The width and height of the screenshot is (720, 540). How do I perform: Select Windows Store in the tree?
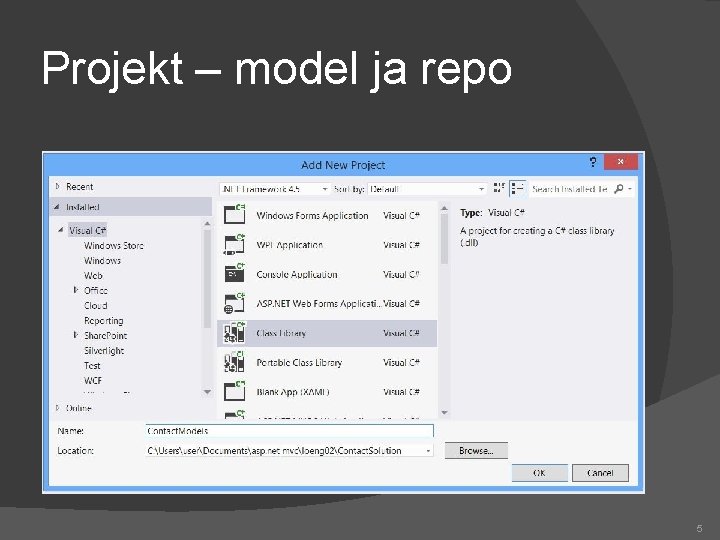[114, 246]
